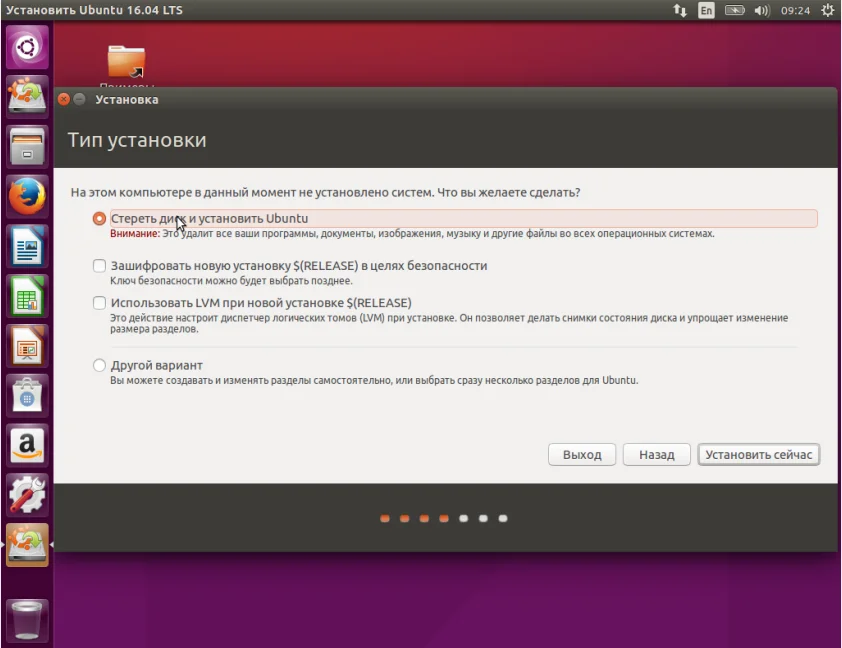842x648 pixels.
Task: Click 'Вы можете создавать и изменять разделы' description
Action: point(374,381)
